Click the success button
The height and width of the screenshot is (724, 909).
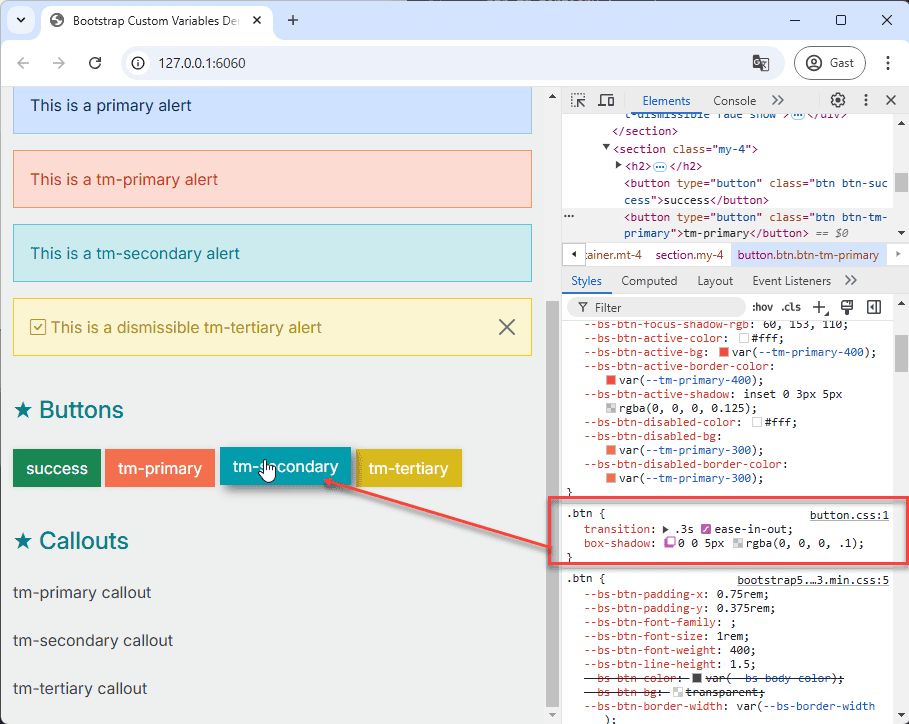pos(57,468)
